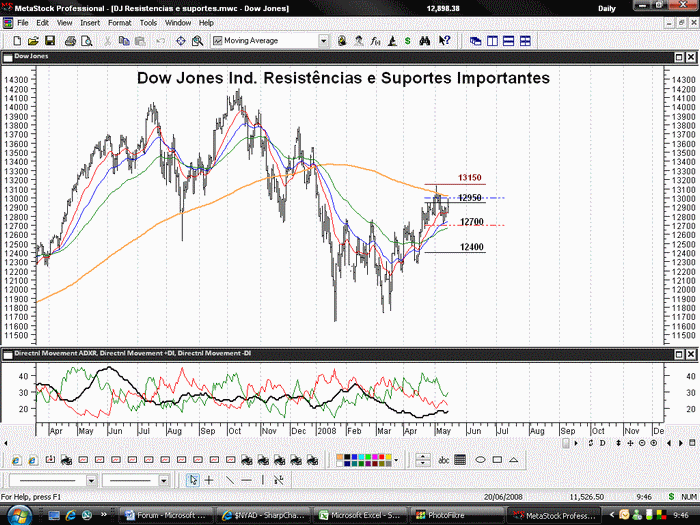Click the What's This help arrow icon
Viewport: 700px width, 525px height.
(444, 41)
